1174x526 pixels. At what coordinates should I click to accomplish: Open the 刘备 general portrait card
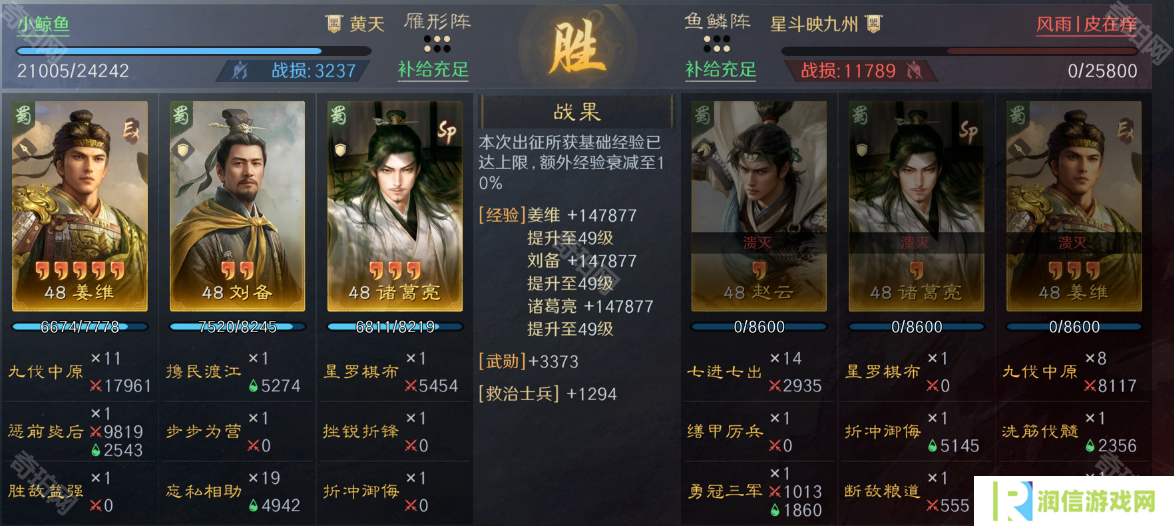pos(237,206)
